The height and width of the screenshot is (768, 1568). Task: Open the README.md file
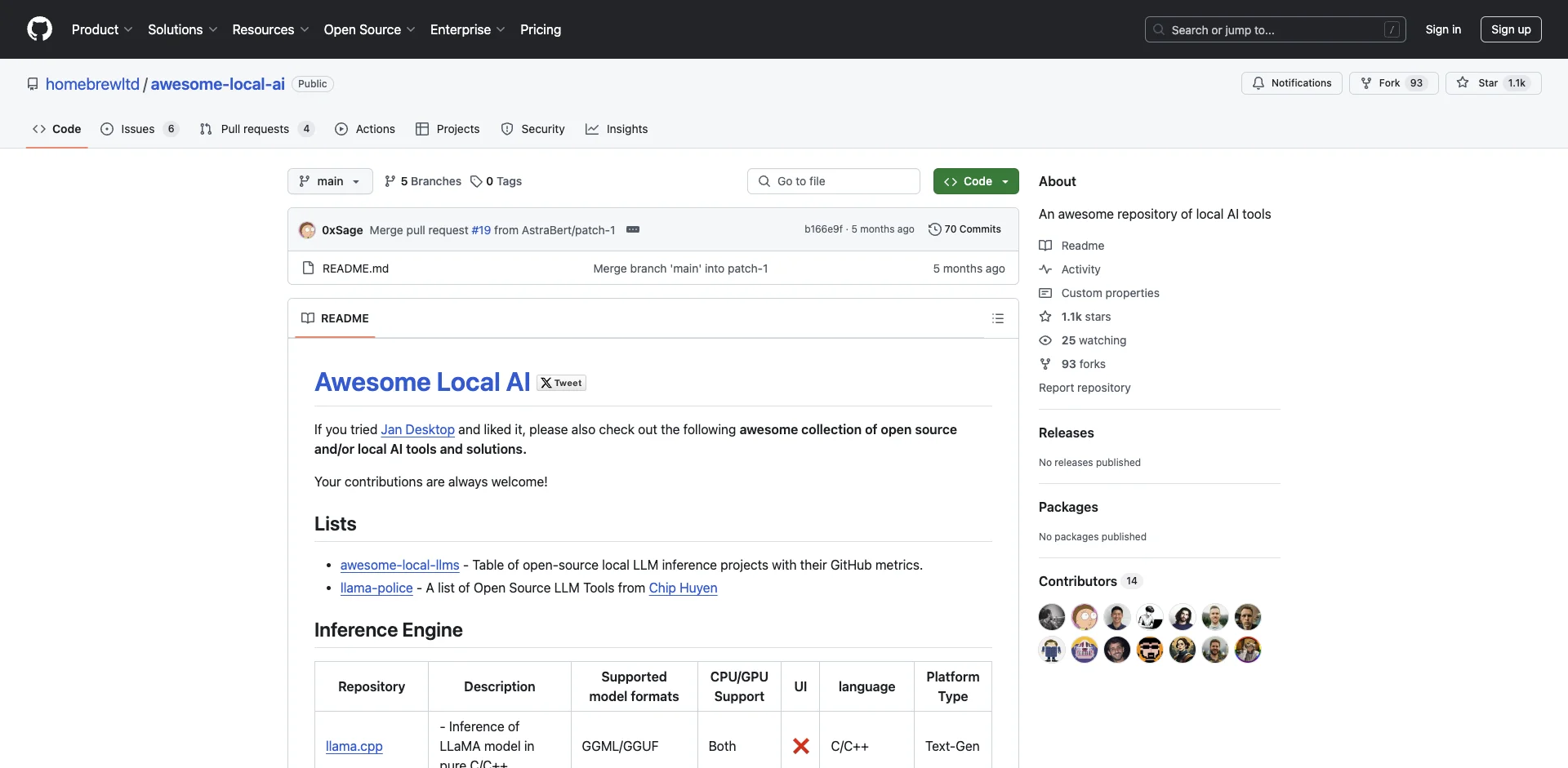click(355, 269)
